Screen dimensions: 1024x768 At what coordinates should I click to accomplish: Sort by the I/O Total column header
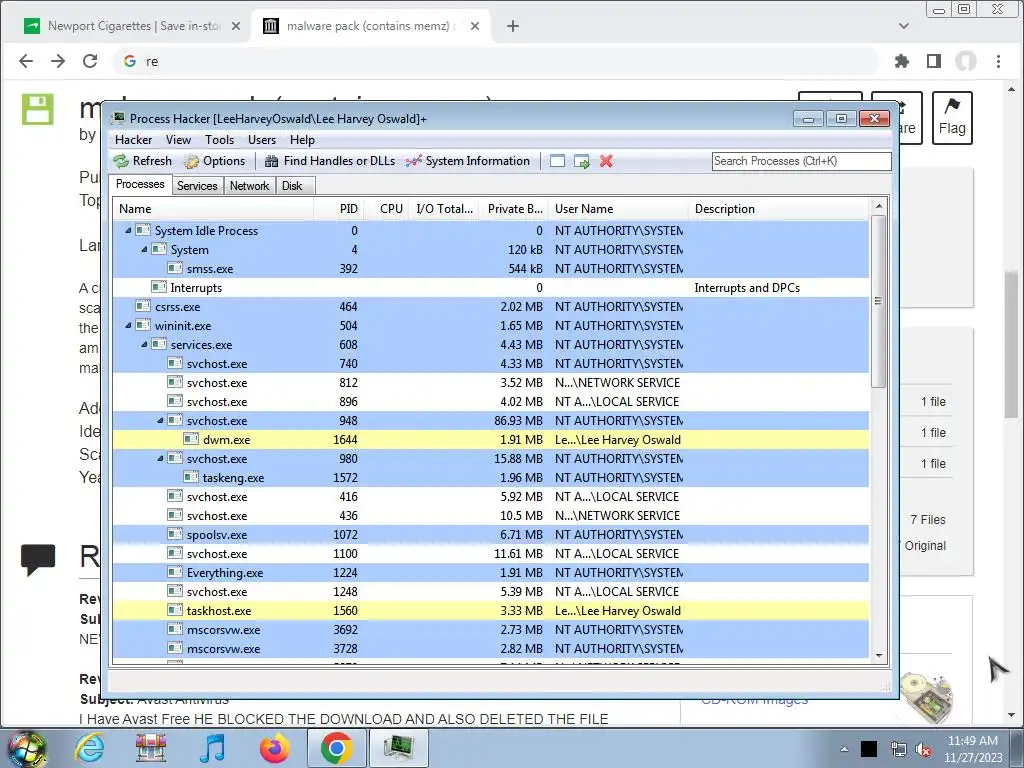[443, 209]
